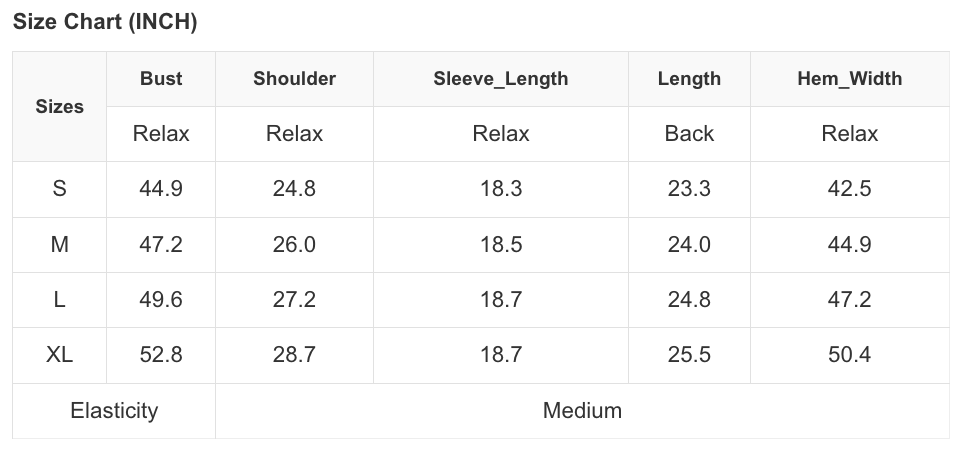Click the 52.8 bust value for XL
Image resolution: width=964 pixels, height=450 pixels.
[x=161, y=355]
